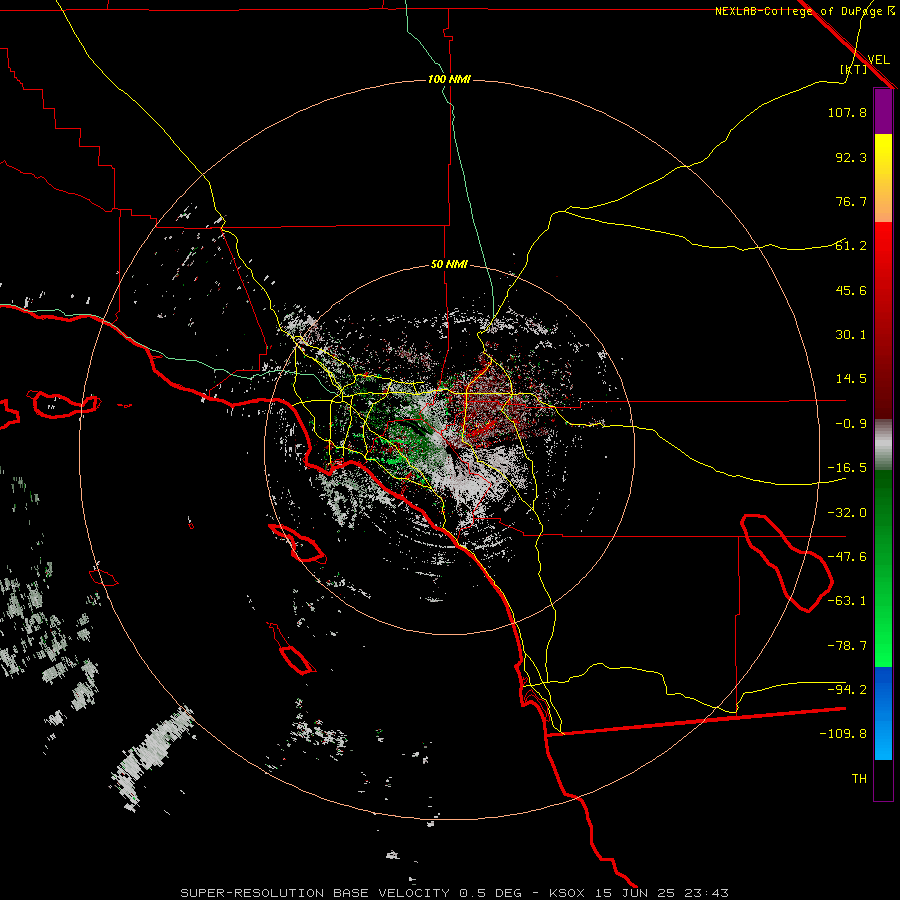Click the 107.8 velocity scale value
The image size is (900, 900).
[847, 112]
